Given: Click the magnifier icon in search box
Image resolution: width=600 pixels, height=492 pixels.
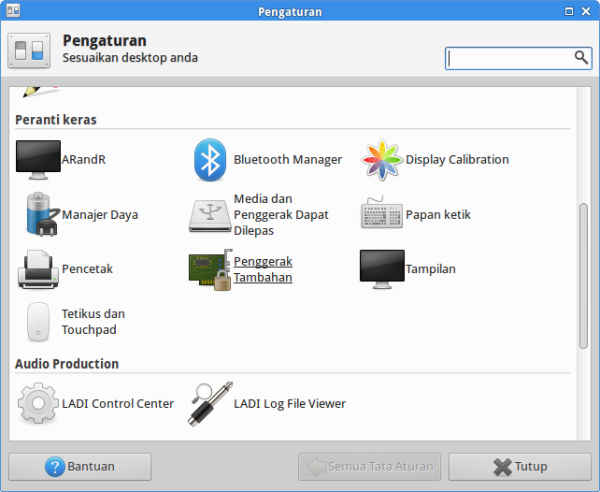Looking at the screenshot, I should (x=581, y=58).
